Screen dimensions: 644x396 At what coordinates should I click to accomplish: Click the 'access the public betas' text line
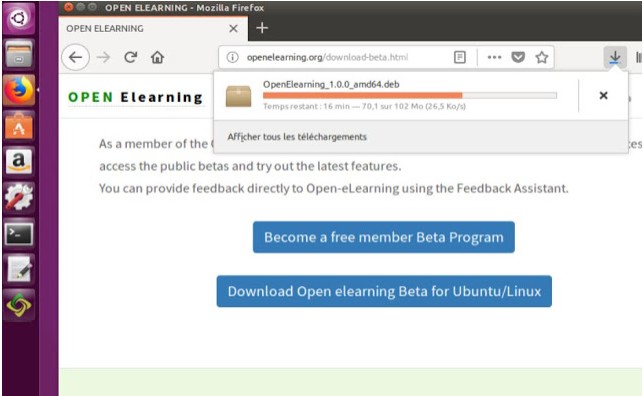click(x=250, y=166)
